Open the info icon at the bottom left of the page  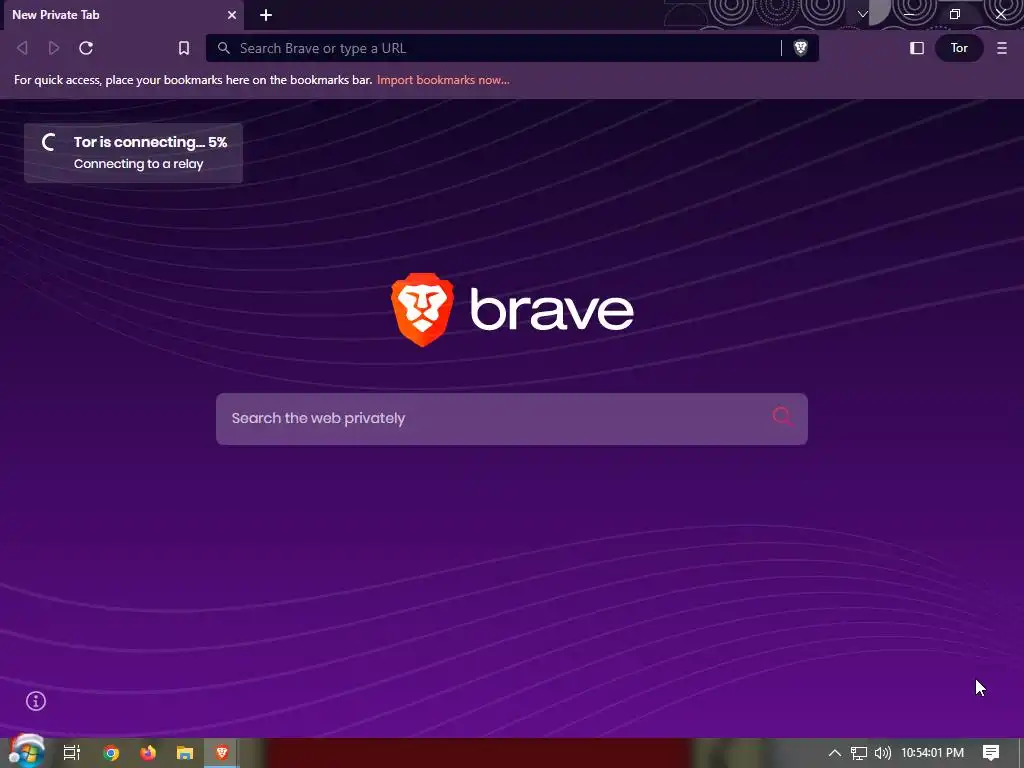tap(36, 701)
